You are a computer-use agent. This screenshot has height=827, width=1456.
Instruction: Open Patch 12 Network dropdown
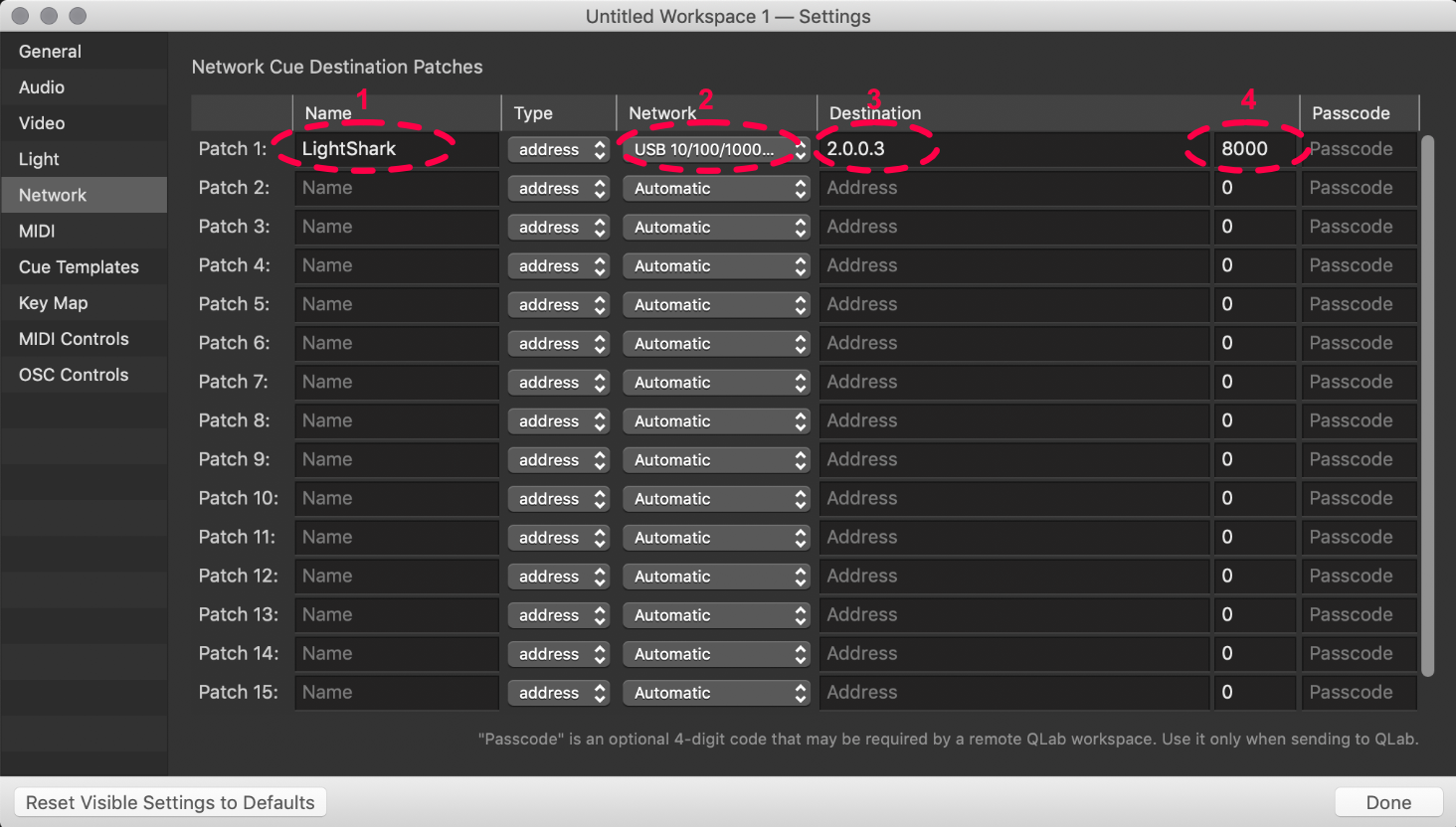tap(716, 576)
